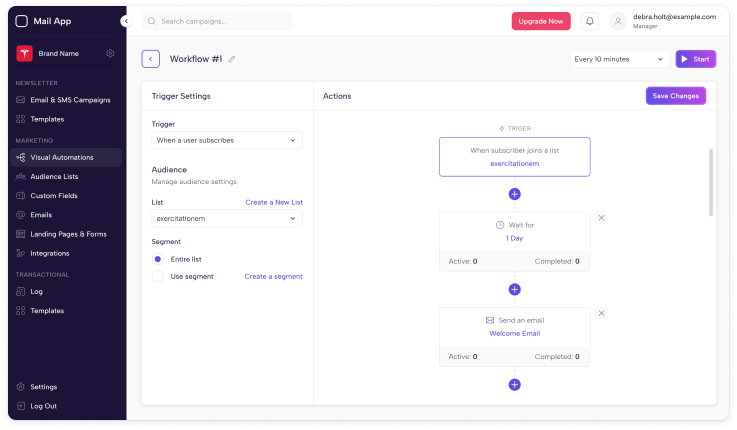This screenshot has height=430, width=737.
Task: Click the Actions panel vertical scrollbar
Action: (x=711, y=182)
